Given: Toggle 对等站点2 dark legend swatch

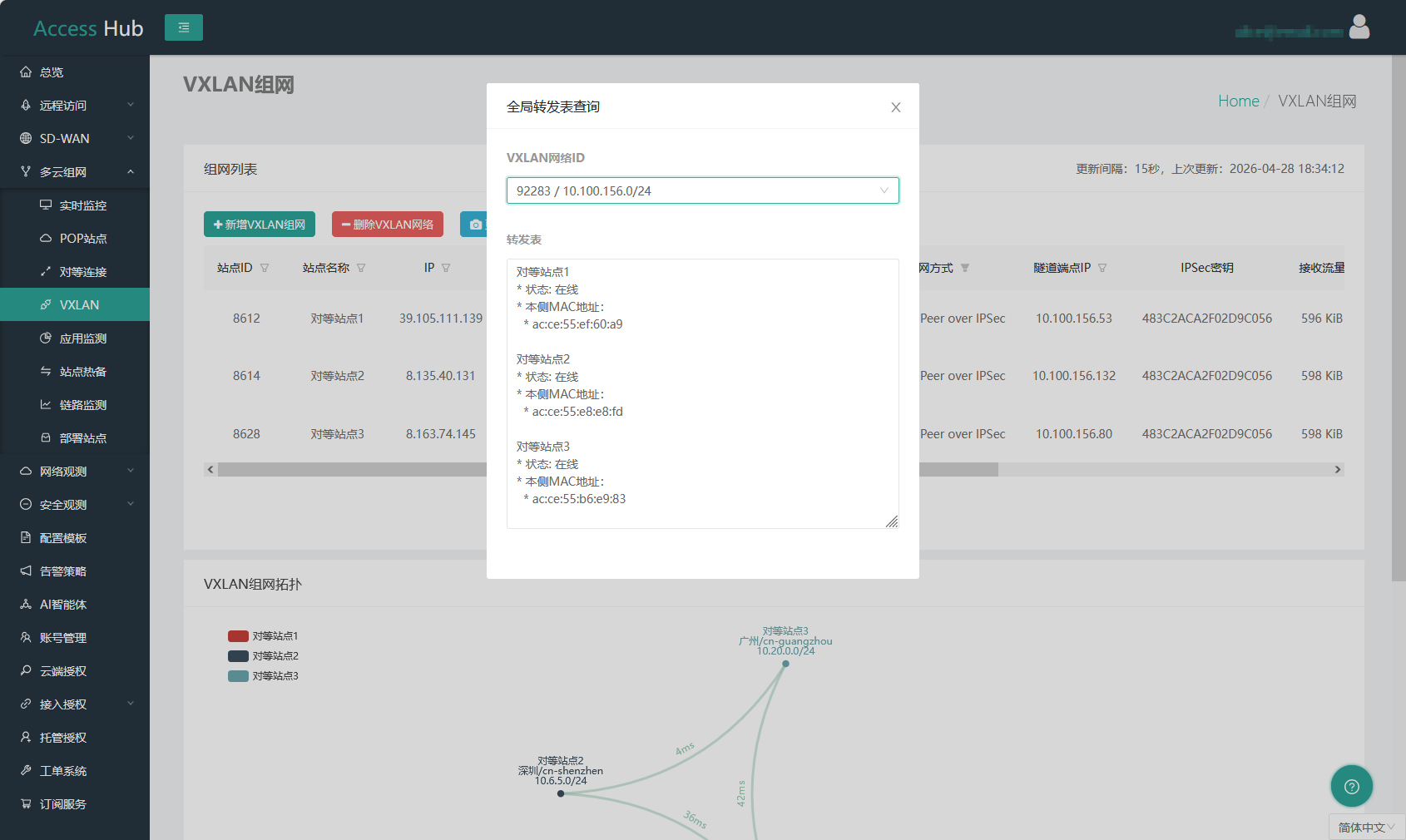Looking at the screenshot, I should coord(239,656).
